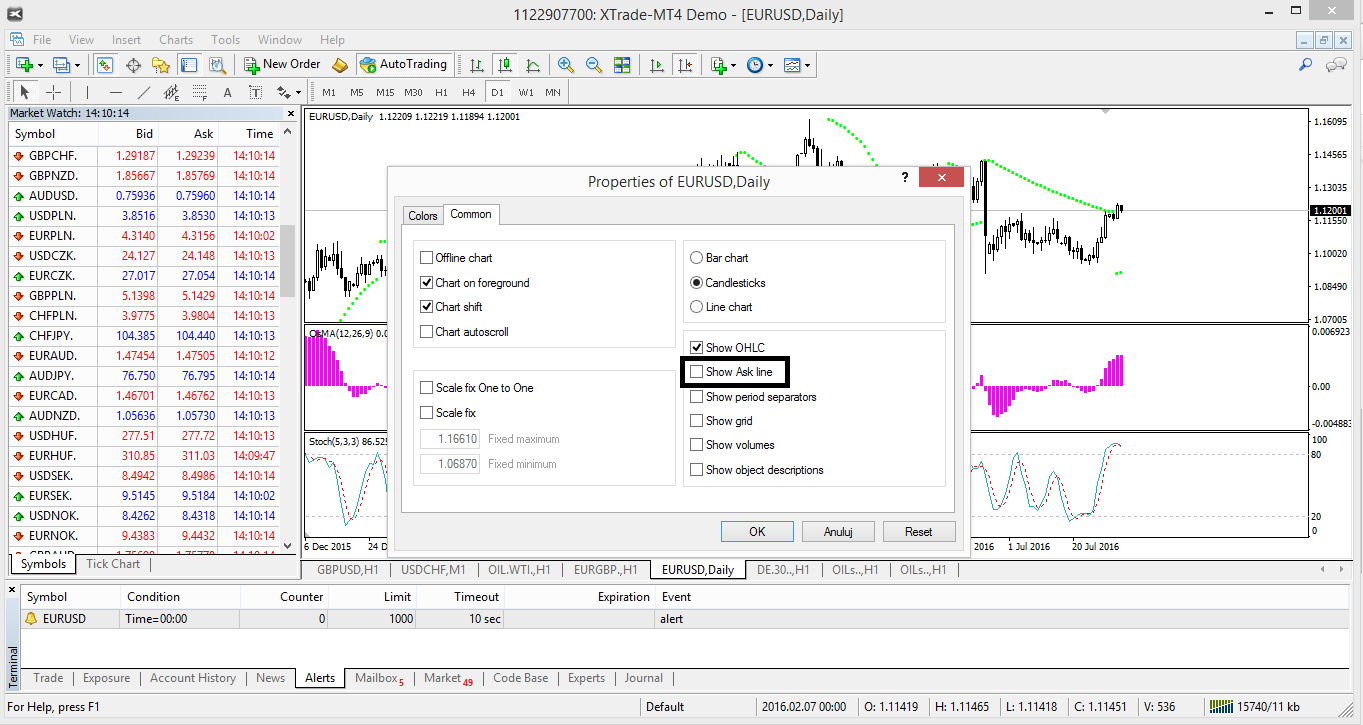This screenshot has width=1363, height=725.
Task: Zoom in on the chart
Action: tap(566, 65)
